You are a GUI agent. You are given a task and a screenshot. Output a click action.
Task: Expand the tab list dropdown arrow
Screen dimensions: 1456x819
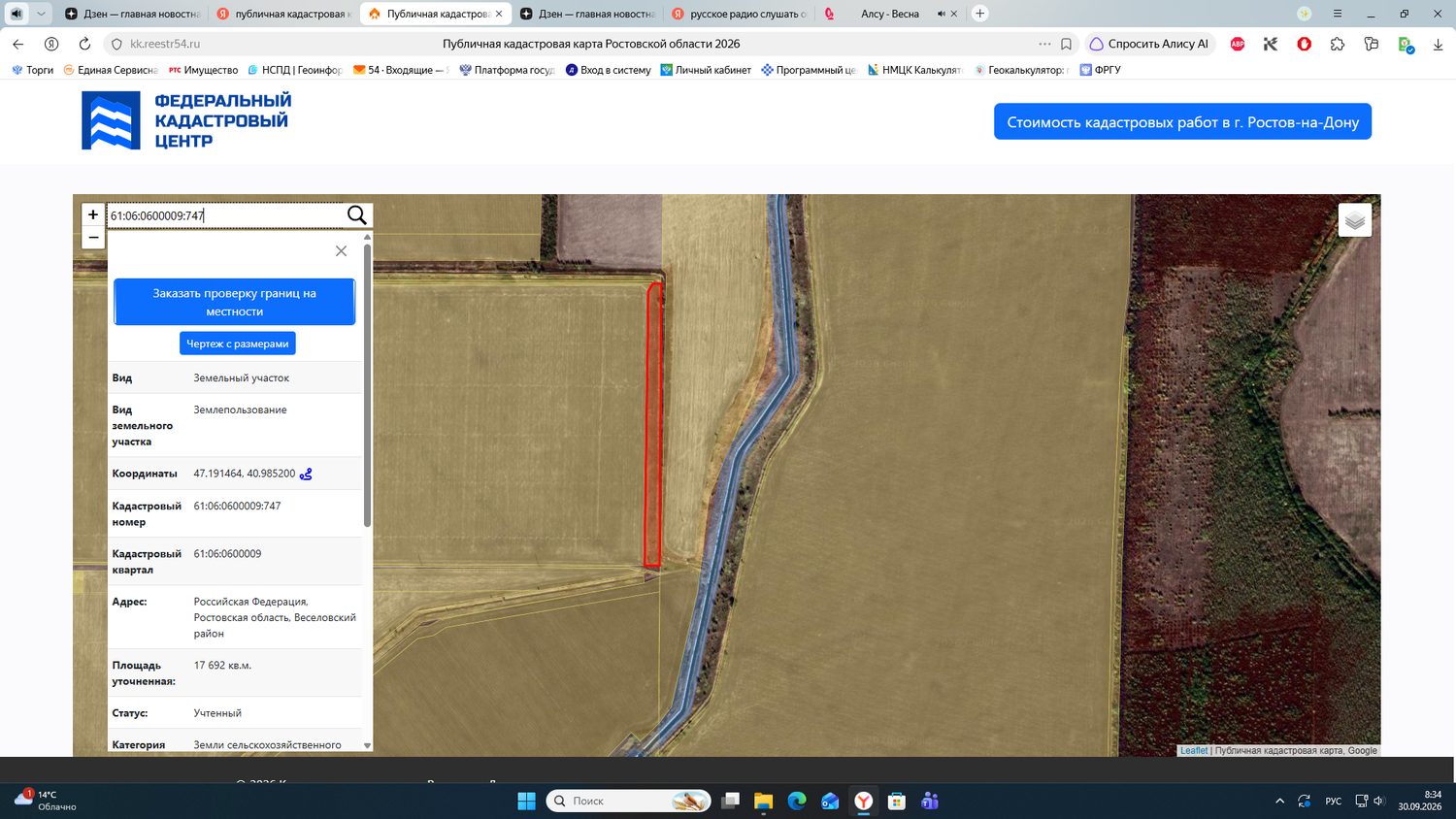click(x=41, y=14)
